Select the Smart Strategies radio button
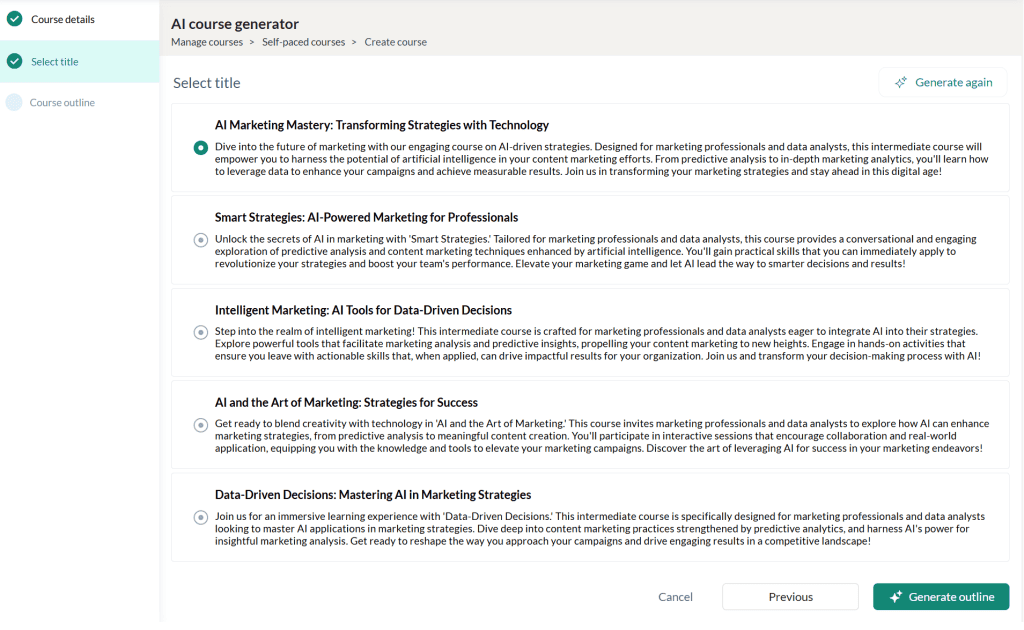Viewport: 1024px width, 630px height. 200,240
